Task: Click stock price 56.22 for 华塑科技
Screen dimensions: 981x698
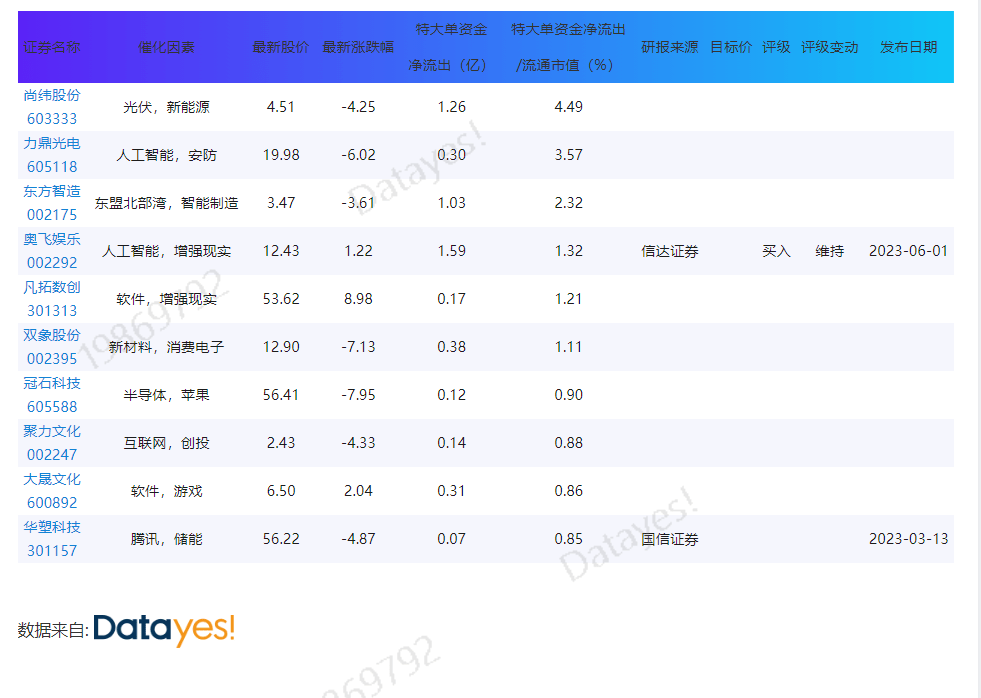Action: 281,539
